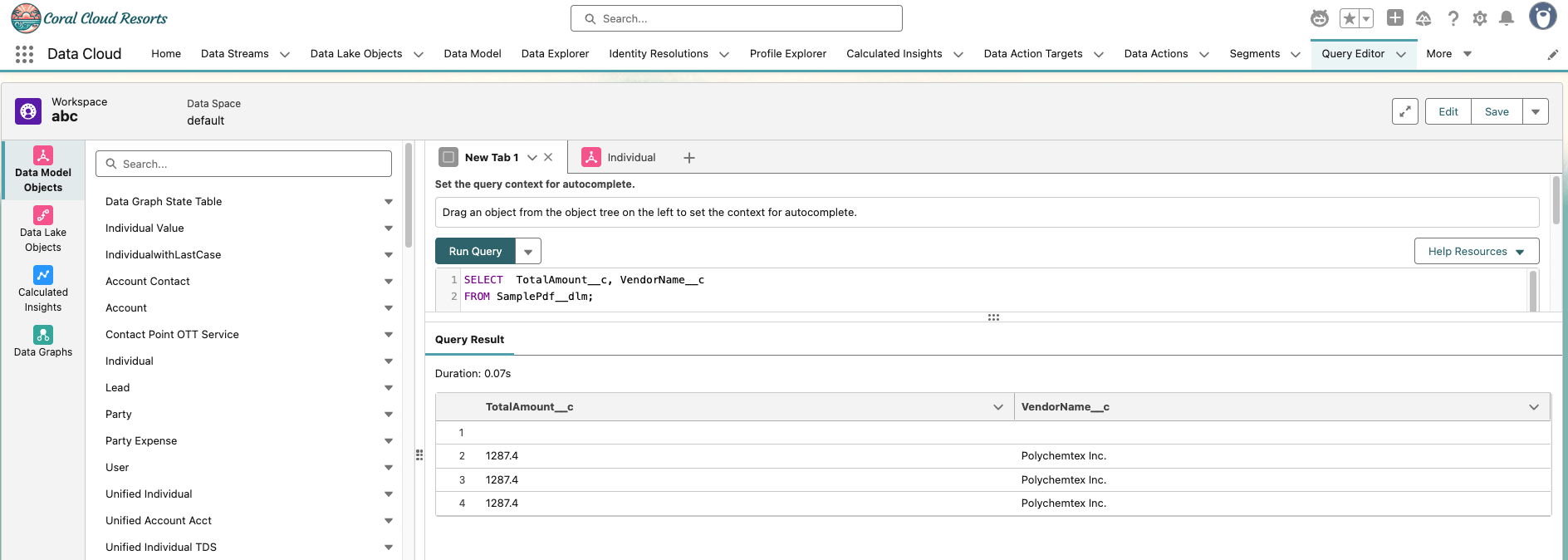Image resolution: width=1568 pixels, height=560 pixels.
Task: Open the Save options dropdown arrow
Action: pos(1536,111)
